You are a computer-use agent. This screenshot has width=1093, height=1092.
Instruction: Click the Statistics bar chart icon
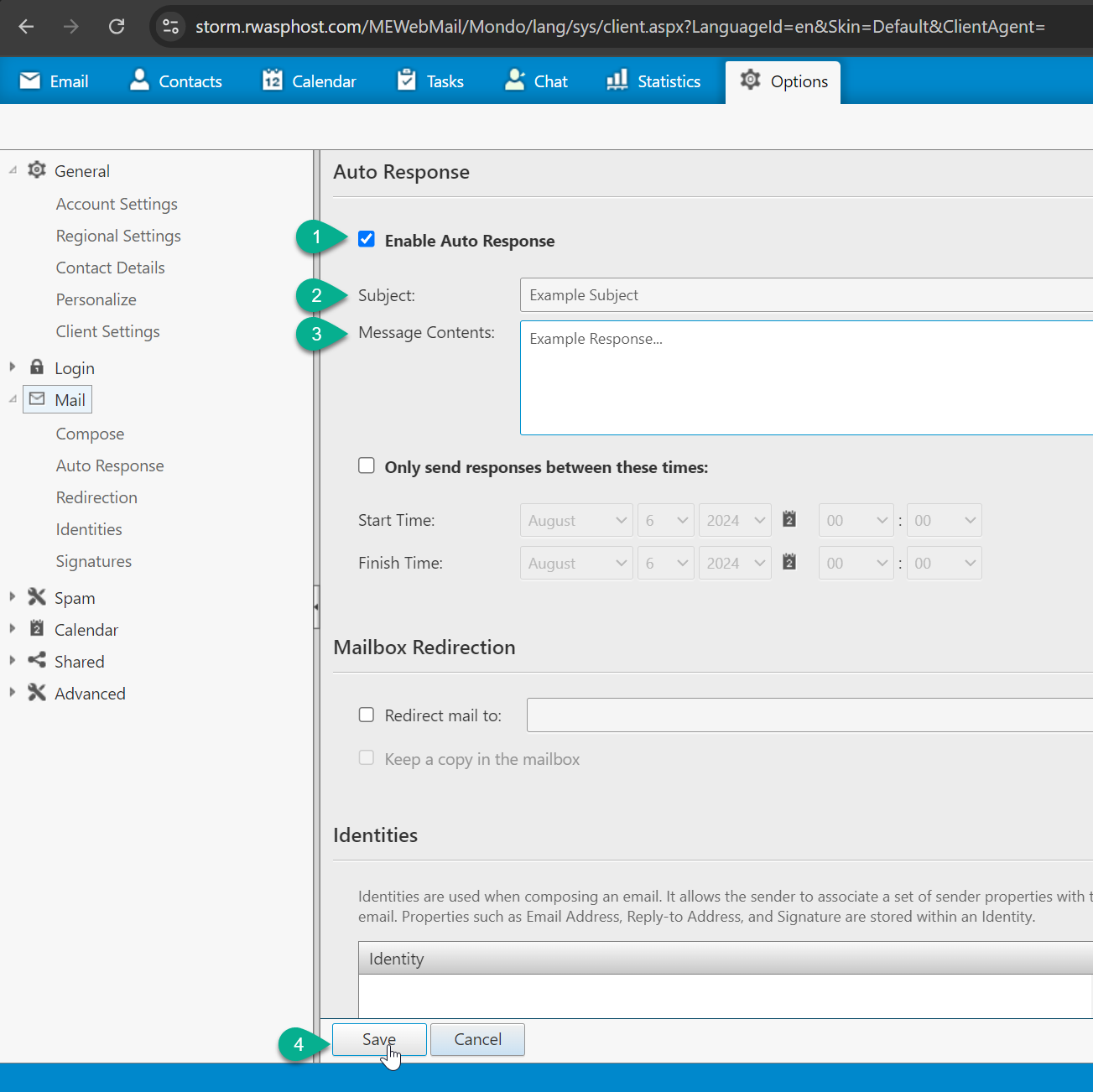click(x=617, y=80)
